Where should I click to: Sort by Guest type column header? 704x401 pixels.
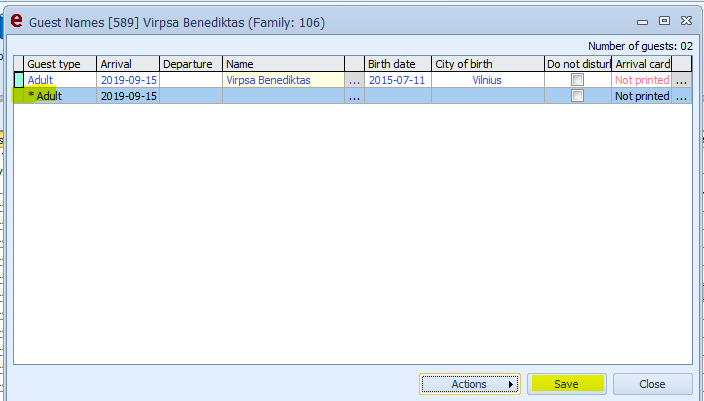60,64
